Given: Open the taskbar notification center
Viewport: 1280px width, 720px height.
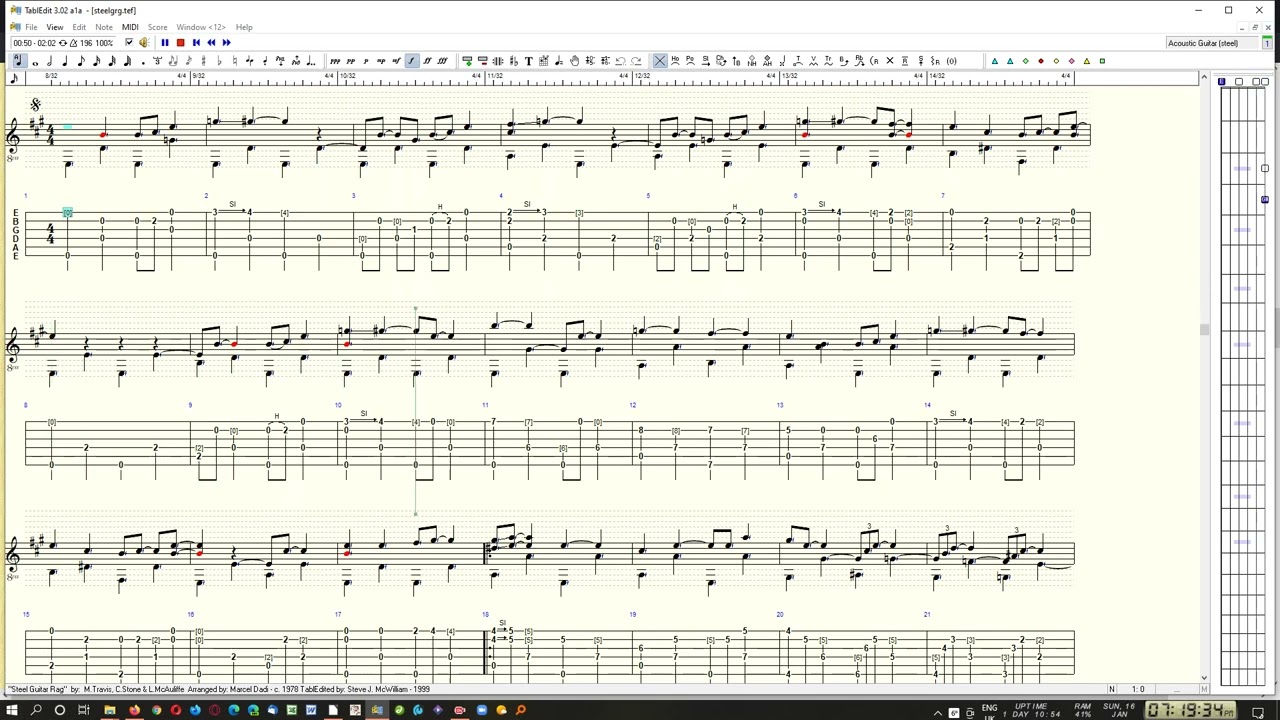Looking at the screenshot, I should point(1258,712).
